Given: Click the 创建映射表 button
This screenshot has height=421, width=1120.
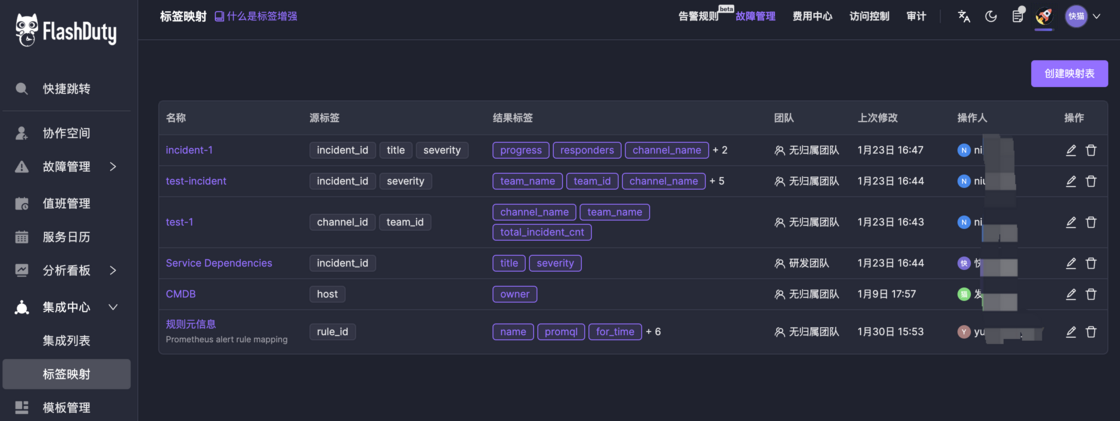Looking at the screenshot, I should coord(1069,74).
